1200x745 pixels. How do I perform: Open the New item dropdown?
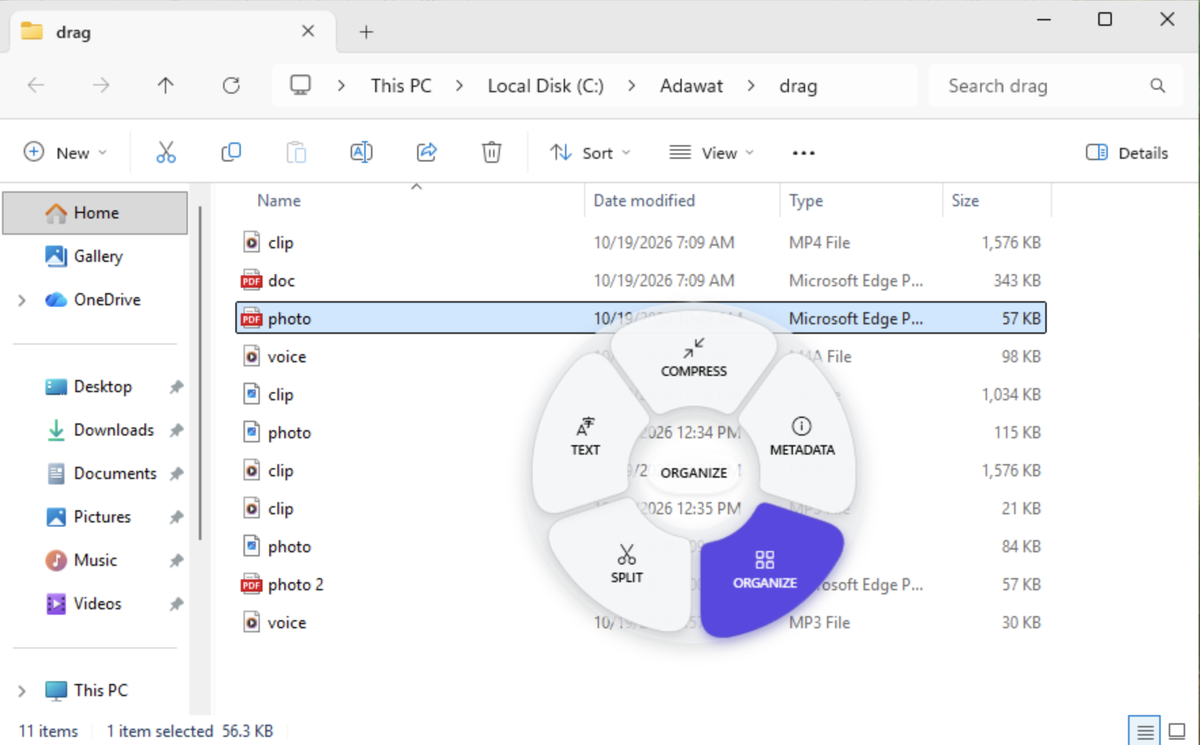tap(65, 152)
